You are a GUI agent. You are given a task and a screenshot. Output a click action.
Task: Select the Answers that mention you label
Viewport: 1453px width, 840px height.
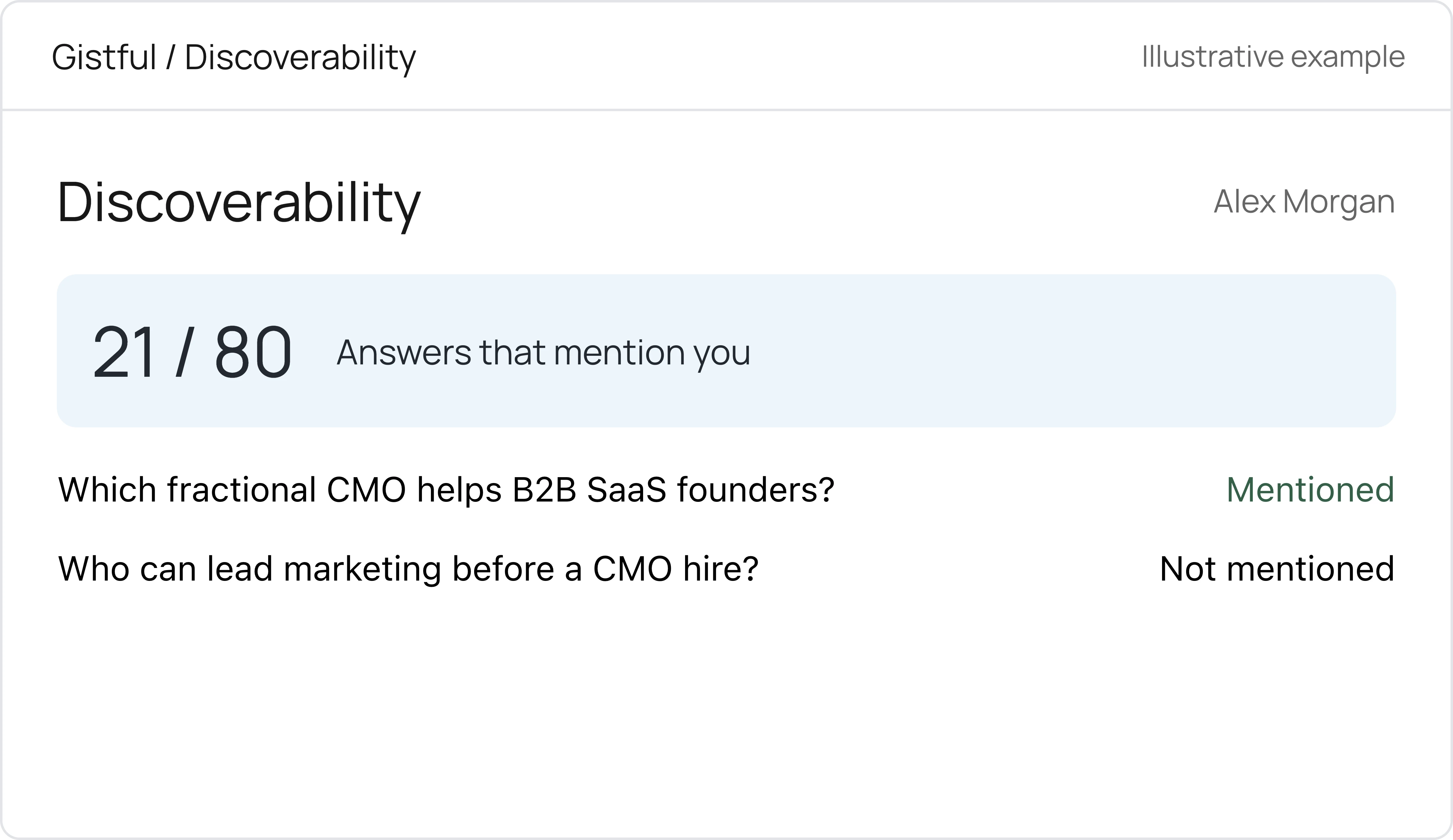tap(544, 352)
